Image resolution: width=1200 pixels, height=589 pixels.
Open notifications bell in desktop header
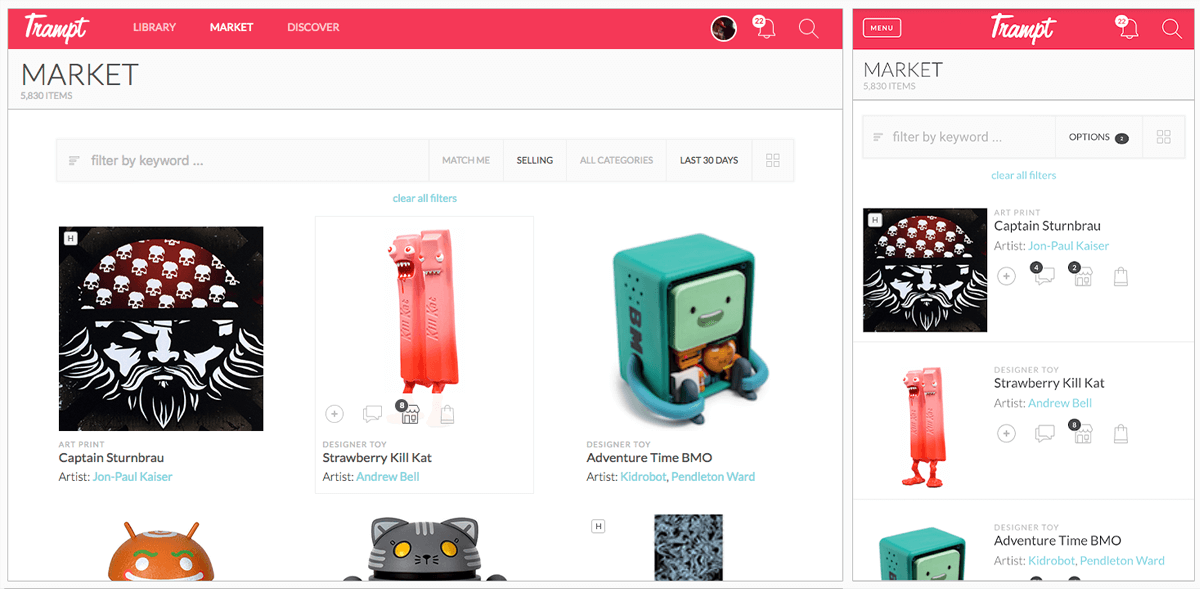pyautogui.click(x=765, y=27)
